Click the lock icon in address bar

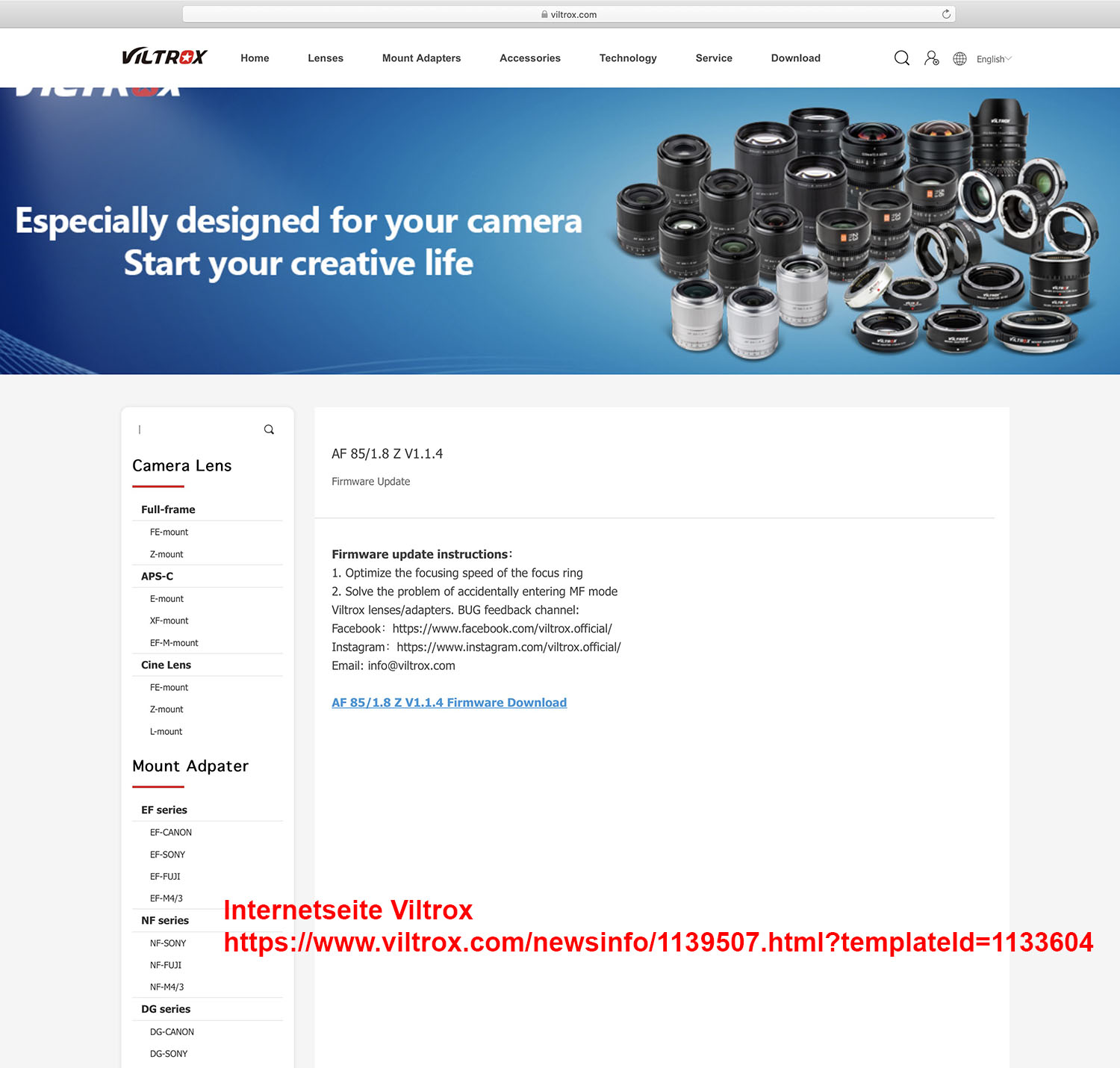[544, 14]
